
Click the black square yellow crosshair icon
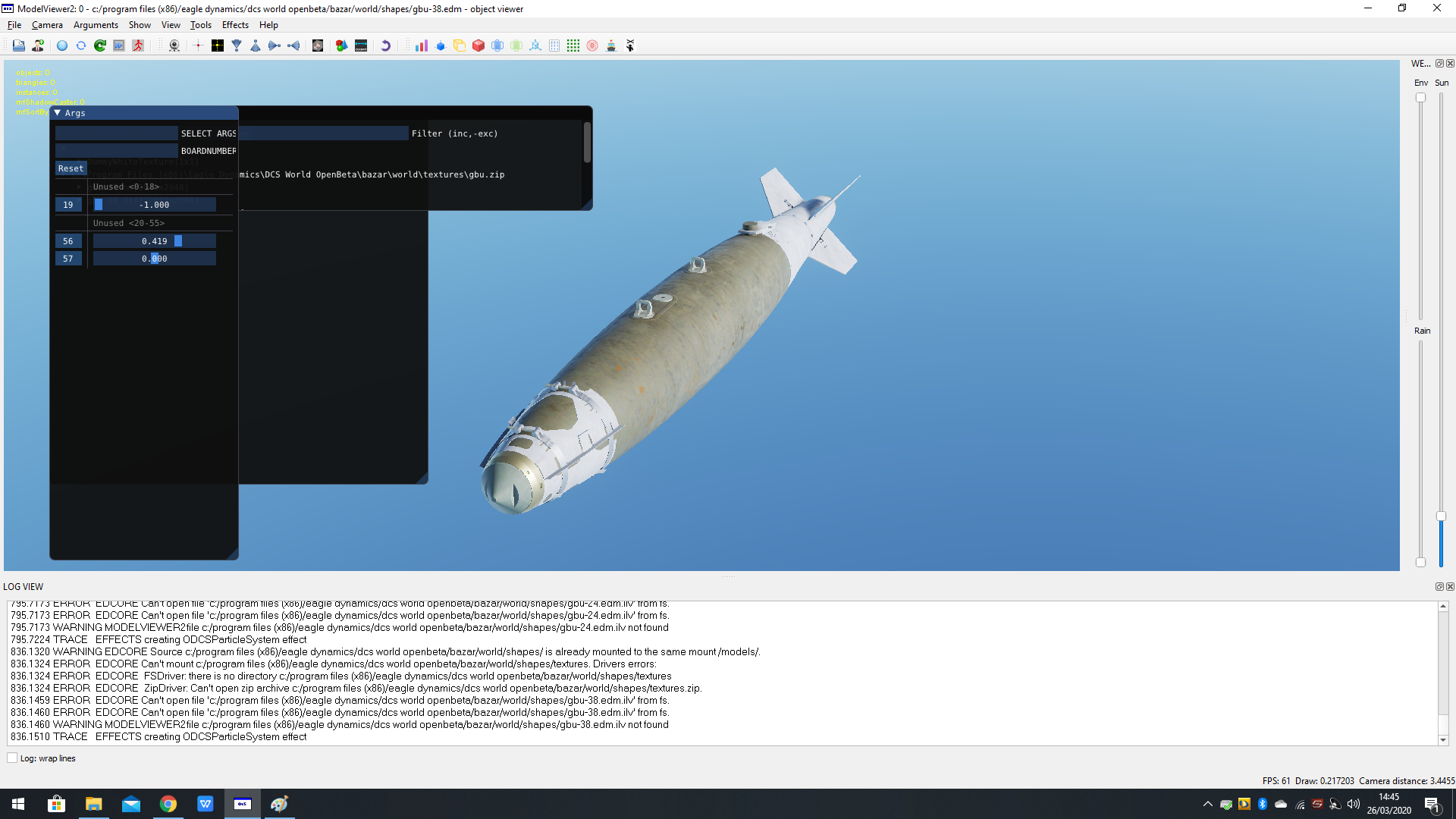click(218, 45)
